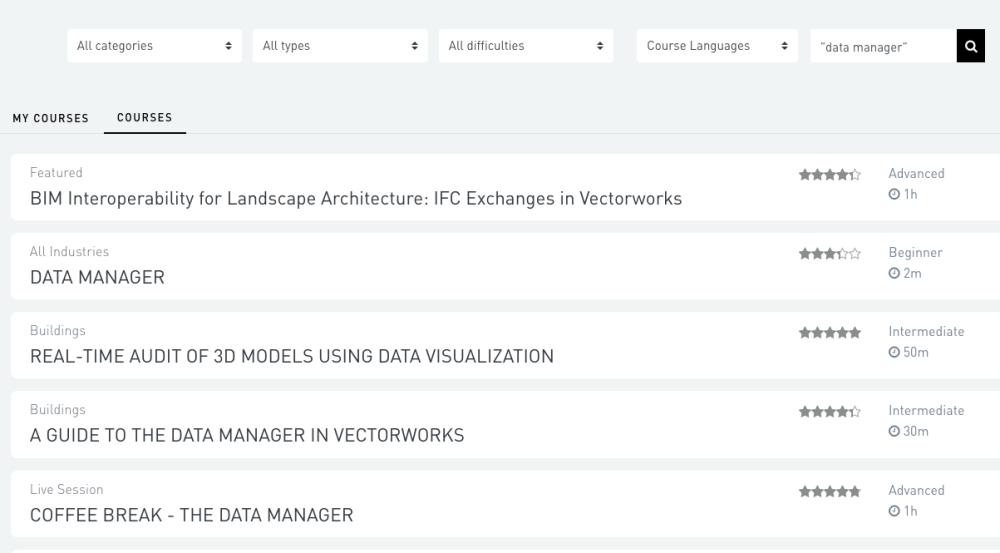Open Real-Time Audit of 3D Models course
The height and width of the screenshot is (553, 1000).
point(291,357)
